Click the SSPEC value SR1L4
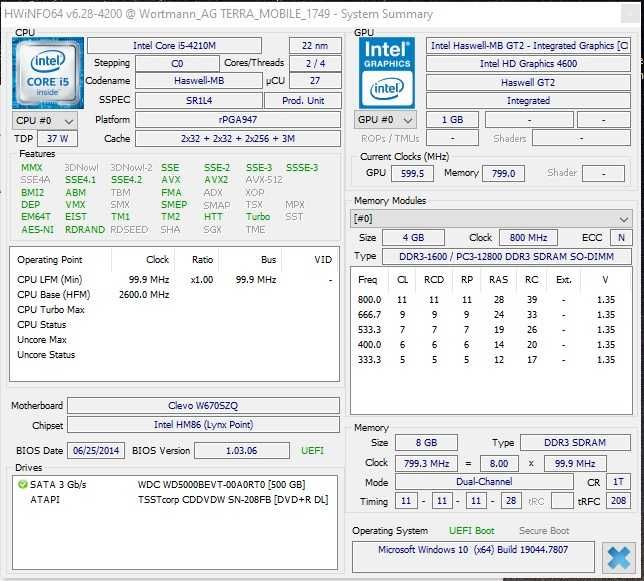The width and height of the screenshot is (644, 581). tap(199, 101)
